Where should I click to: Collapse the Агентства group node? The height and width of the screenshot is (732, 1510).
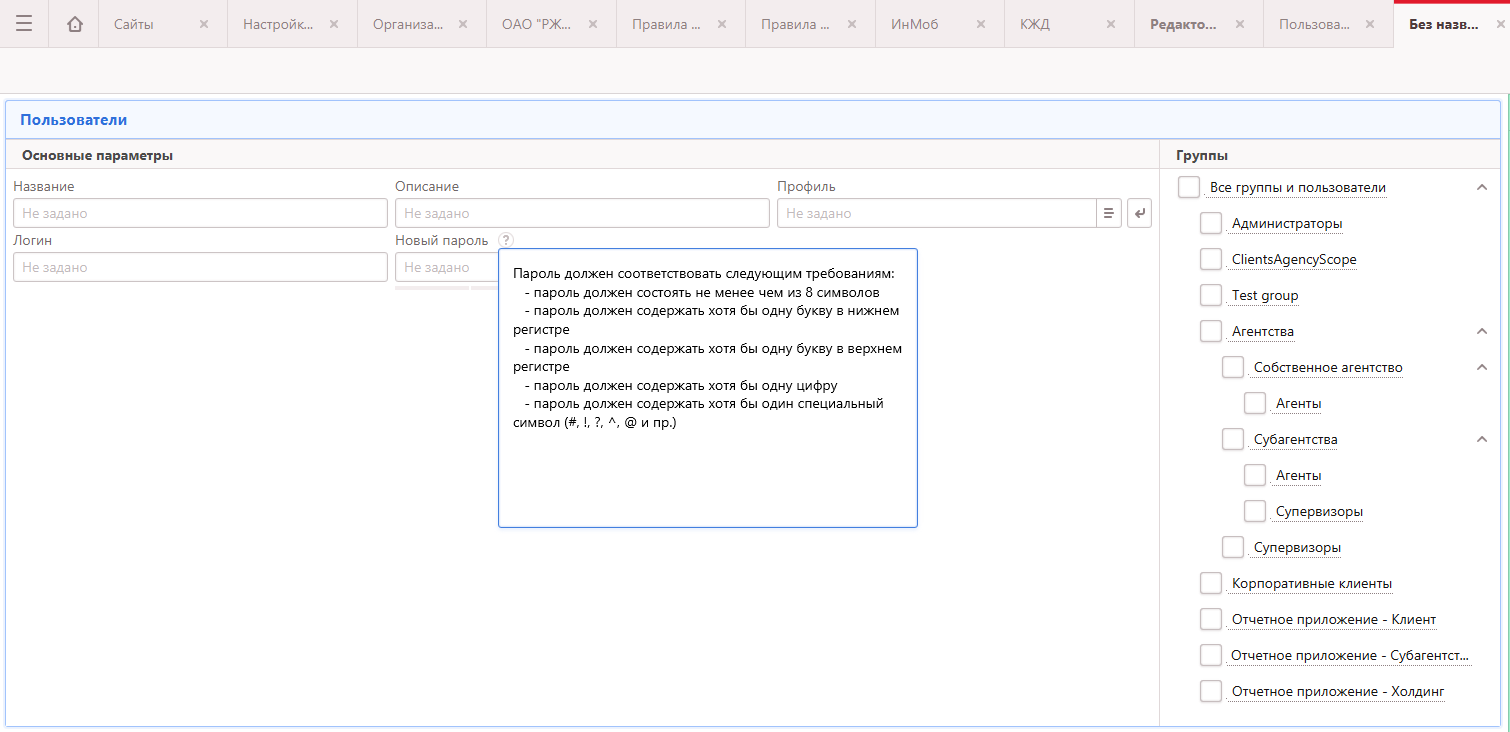(x=1482, y=331)
